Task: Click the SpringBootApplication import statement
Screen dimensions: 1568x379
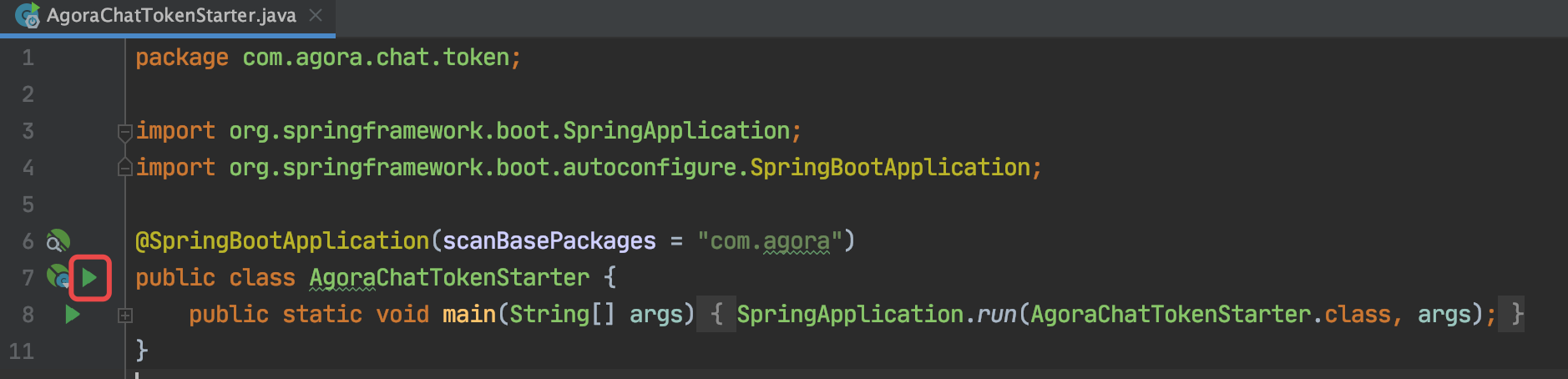Action: pos(589,168)
